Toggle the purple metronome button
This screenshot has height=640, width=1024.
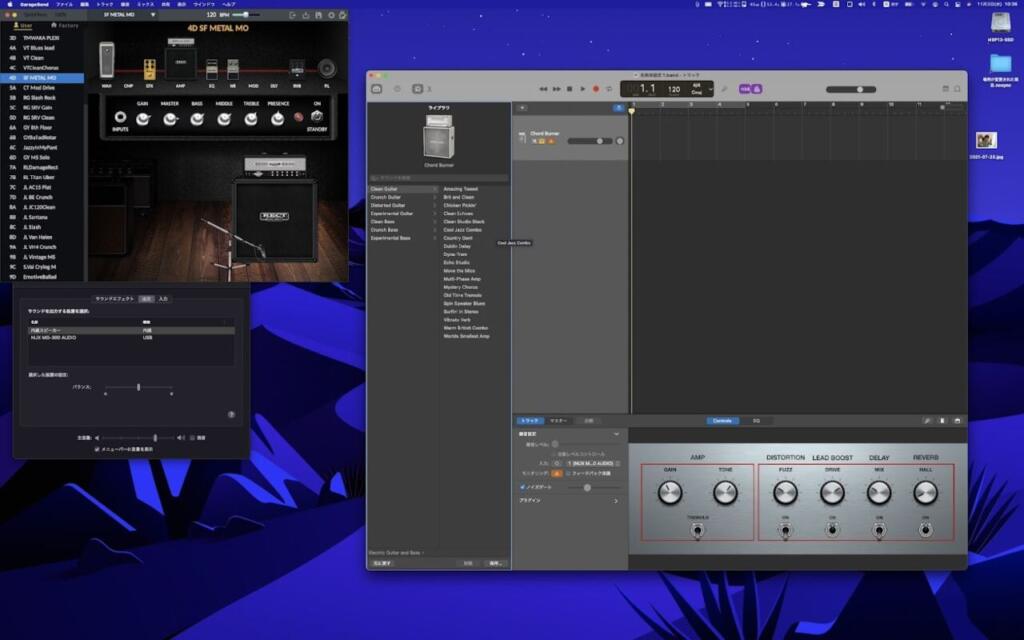756,89
